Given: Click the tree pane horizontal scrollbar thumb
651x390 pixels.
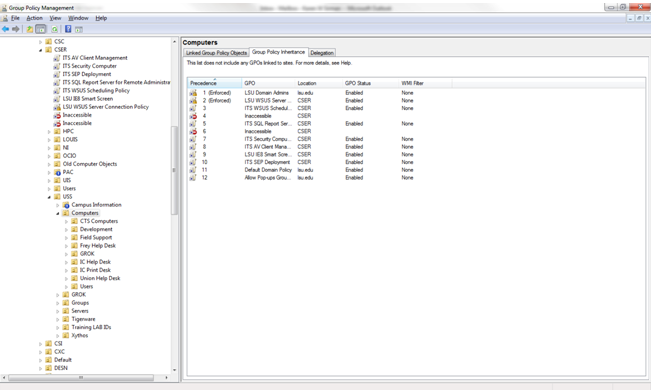Looking at the screenshot, I should tap(81, 378).
